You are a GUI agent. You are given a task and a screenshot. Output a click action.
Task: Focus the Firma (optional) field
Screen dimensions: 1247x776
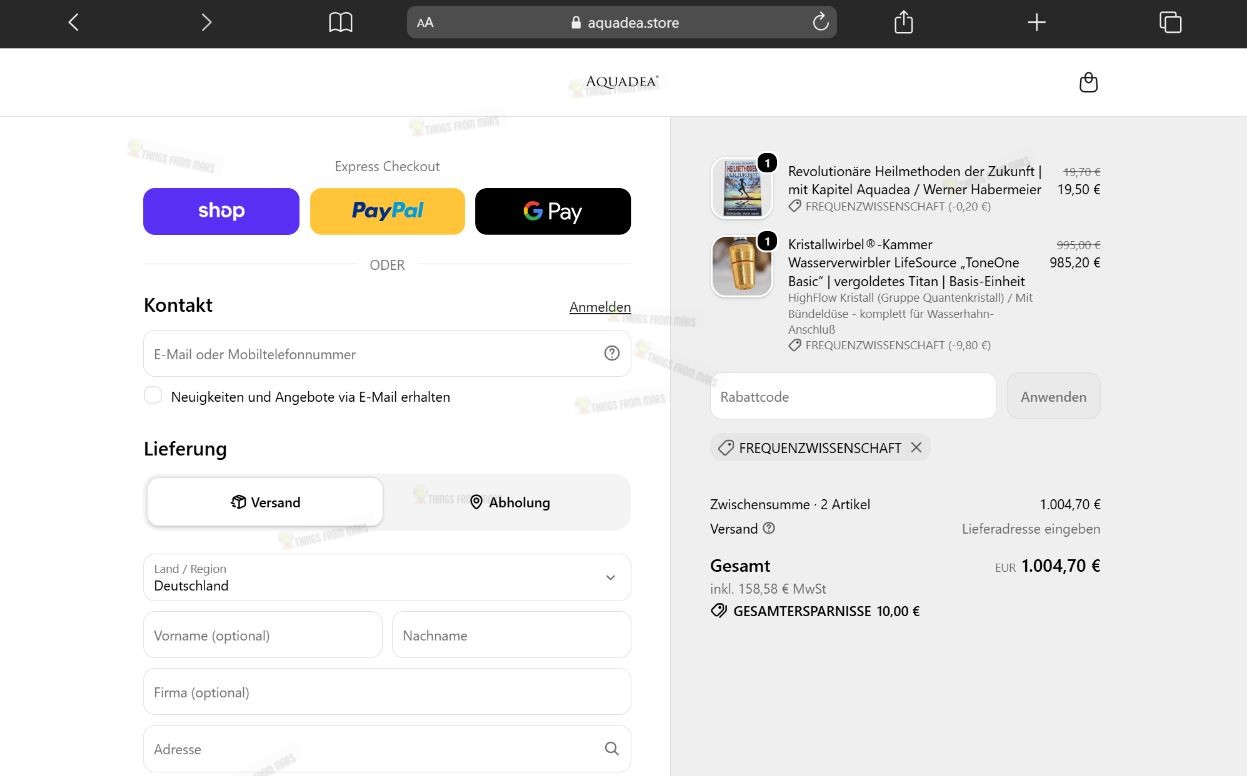click(x=387, y=692)
